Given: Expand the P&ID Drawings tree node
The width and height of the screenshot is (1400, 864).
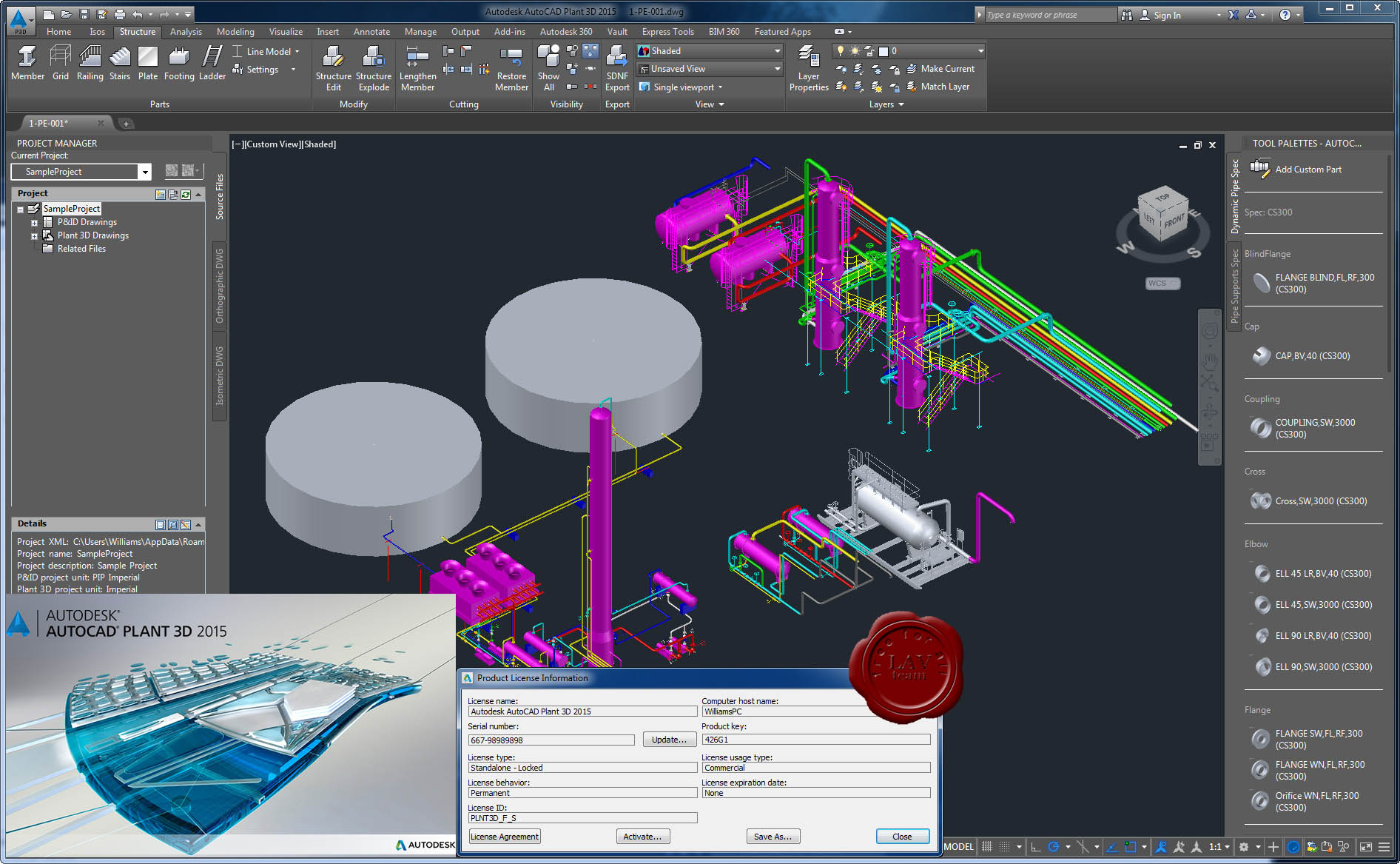Looking at the screenshot, I should pyautogui.click(x=34, y=223).
